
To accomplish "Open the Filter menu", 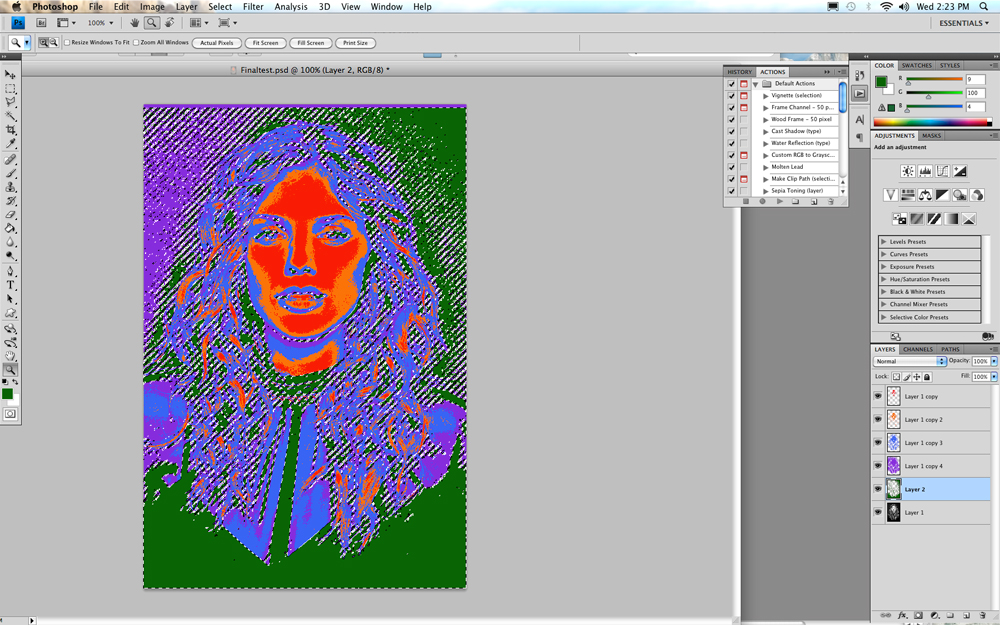I will [x=253, y=6].
